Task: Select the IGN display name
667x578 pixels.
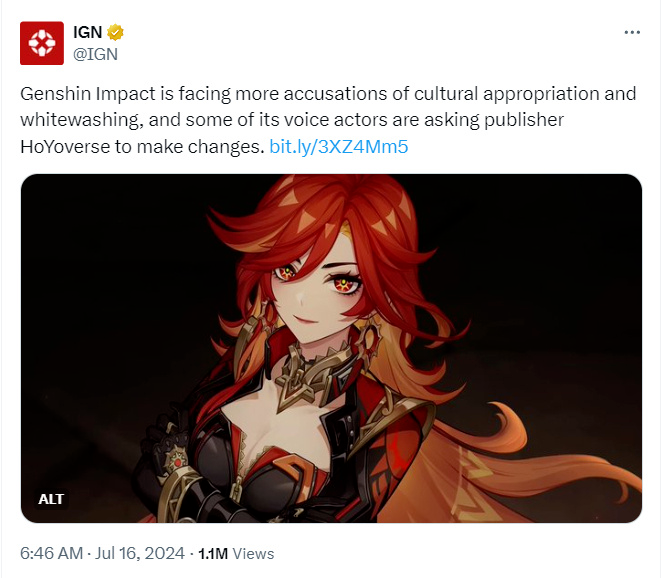Action: [88, 32]
